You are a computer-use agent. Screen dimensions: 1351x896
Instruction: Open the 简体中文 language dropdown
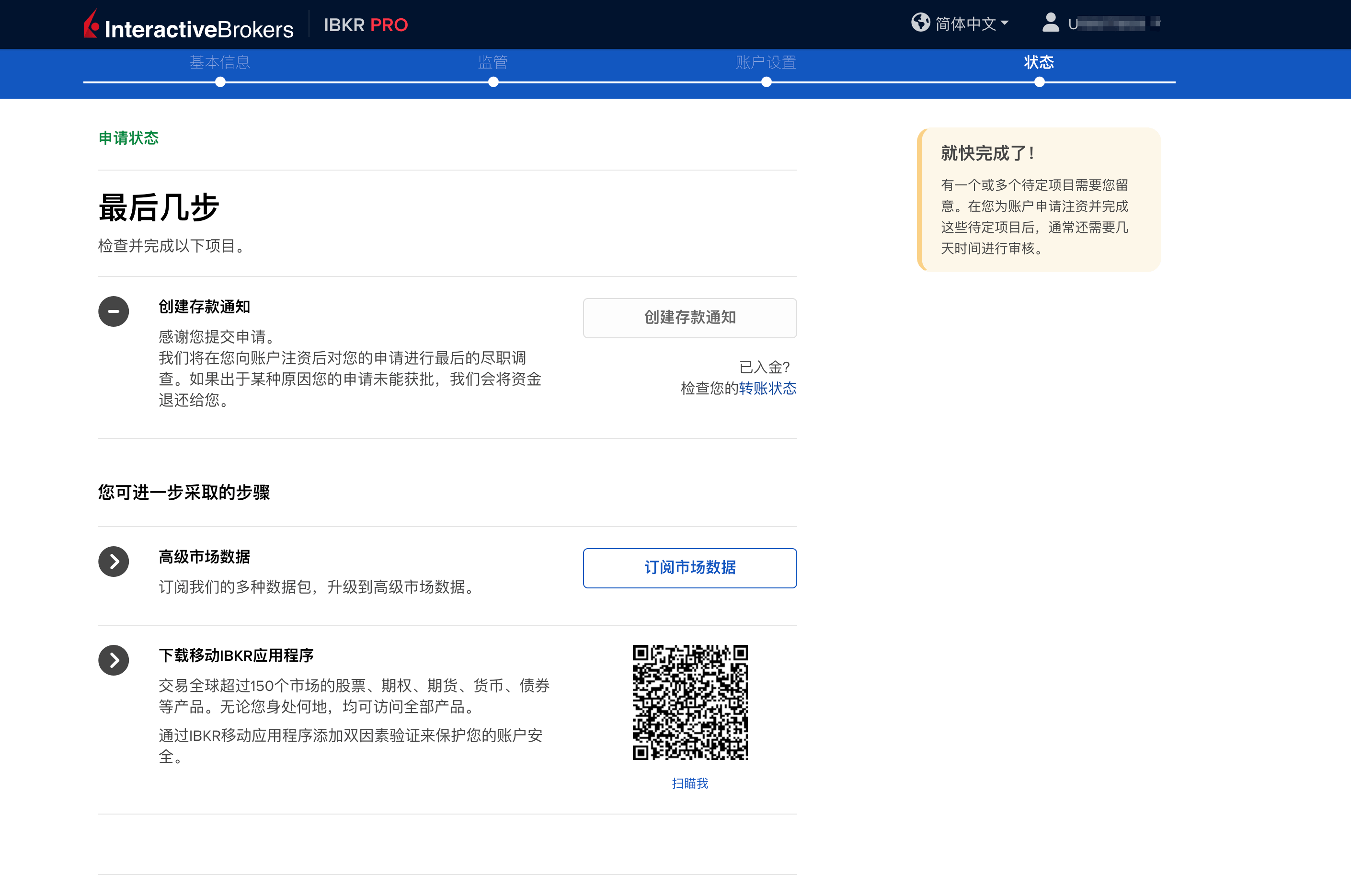pos(968,23)
